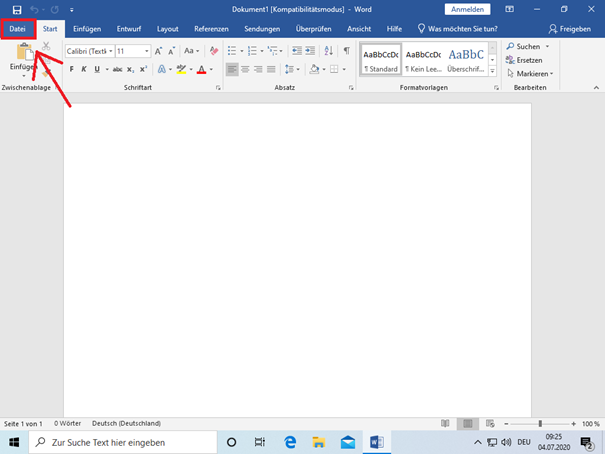Toggle underline formatting (U)

point(98,69)
